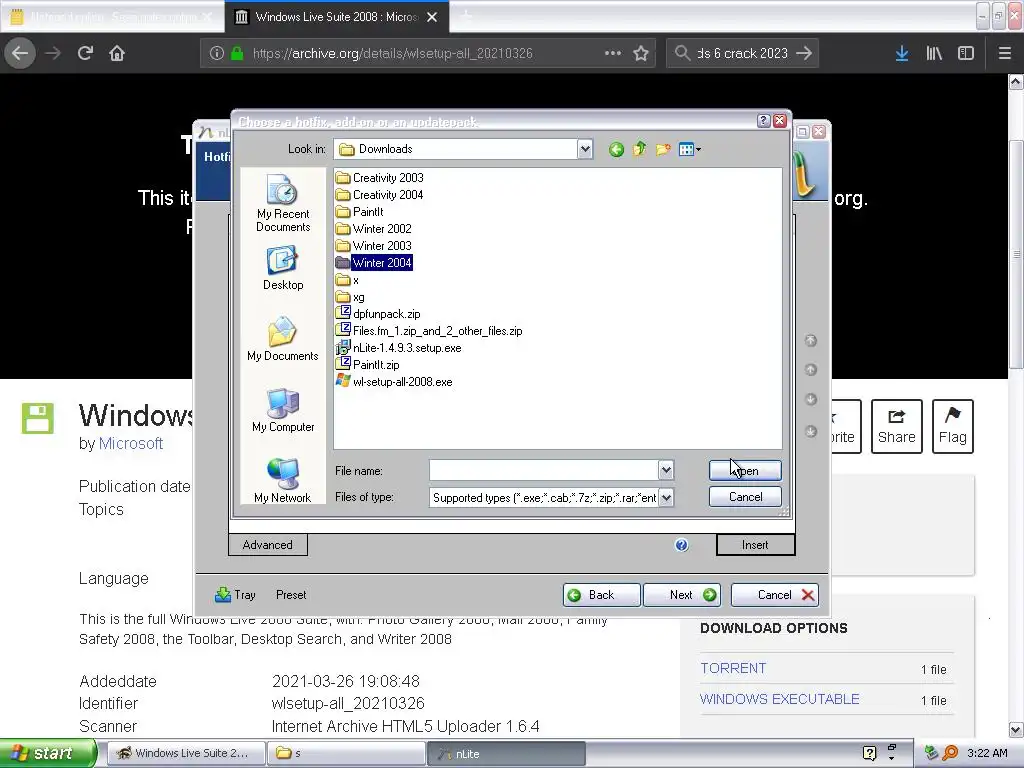
Task: Click the Cancel button in nLite wizard
Action: tap(775, 595)
